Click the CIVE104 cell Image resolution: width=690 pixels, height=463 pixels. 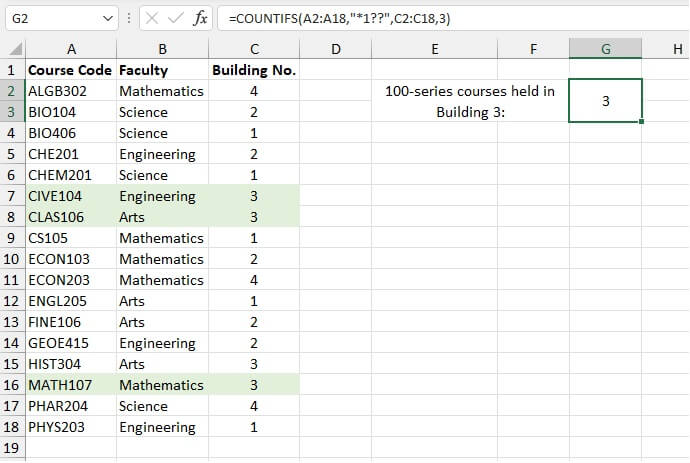coord(71,196)
